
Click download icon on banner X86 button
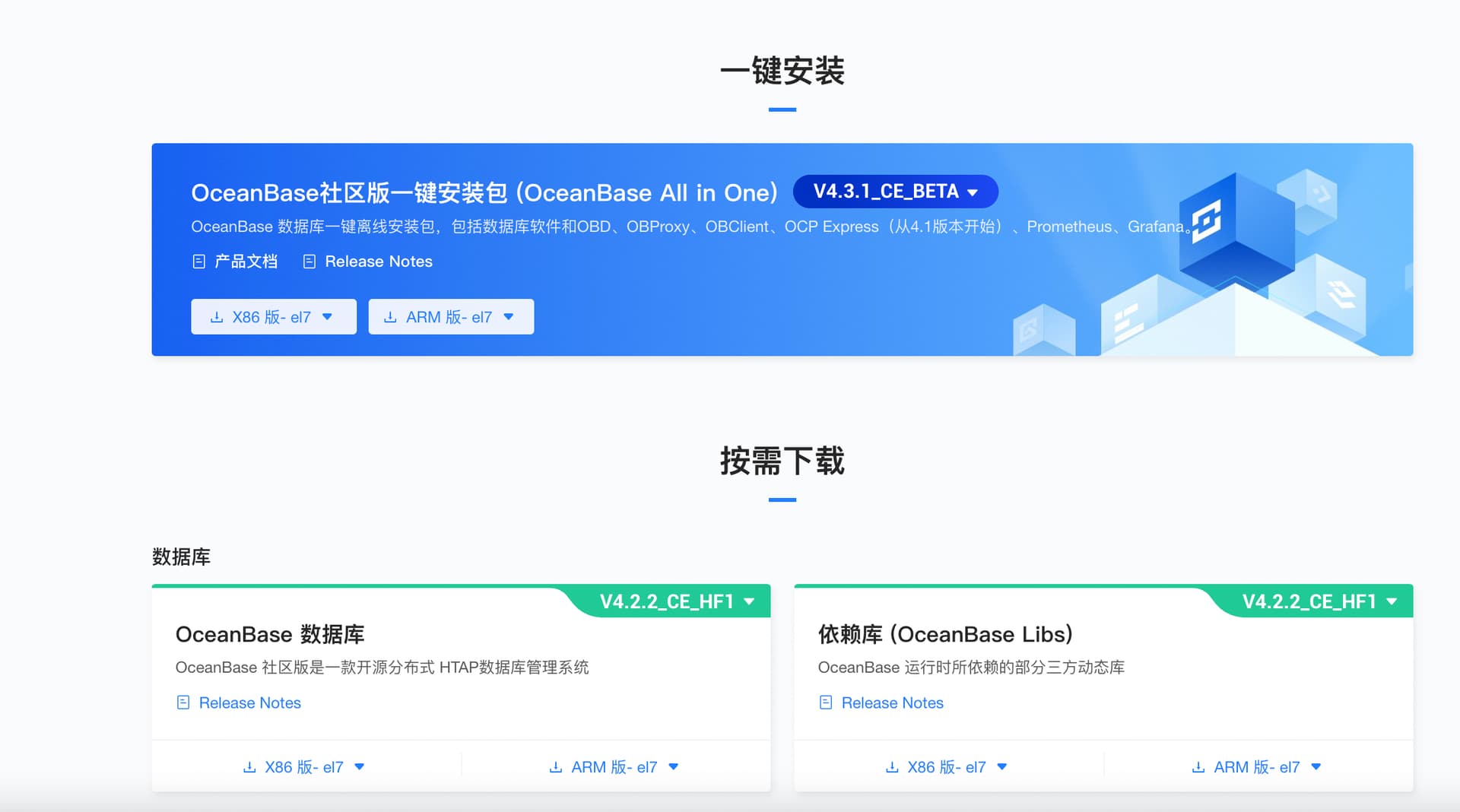(217, 317)
